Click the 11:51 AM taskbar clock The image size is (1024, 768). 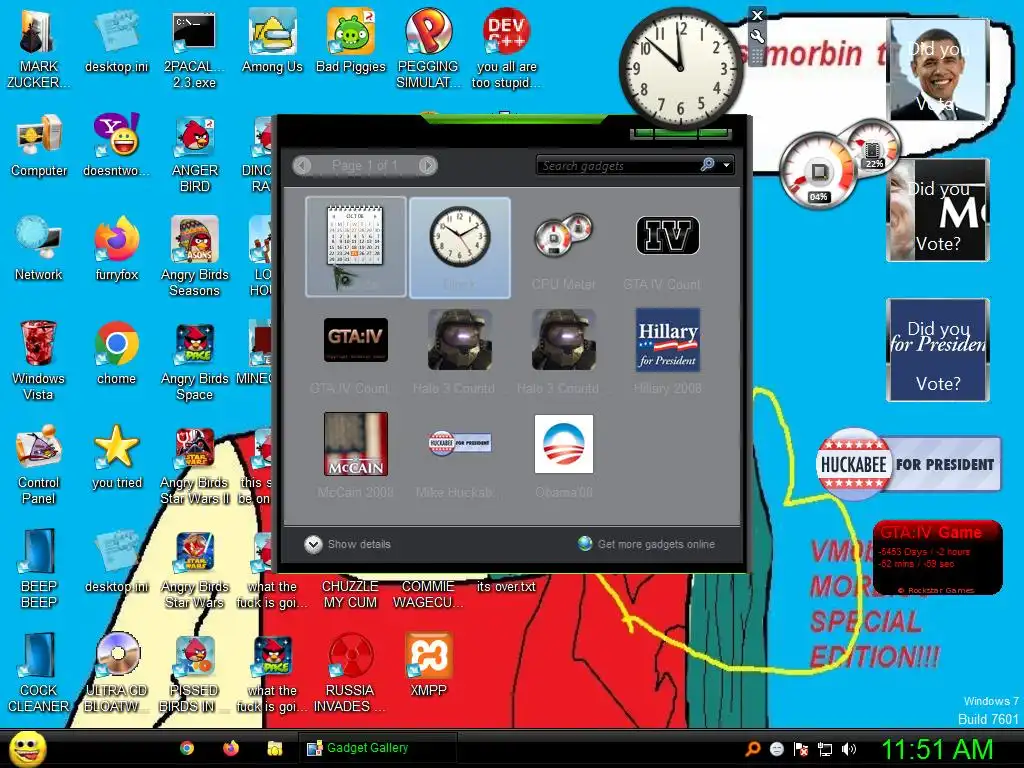938,749
